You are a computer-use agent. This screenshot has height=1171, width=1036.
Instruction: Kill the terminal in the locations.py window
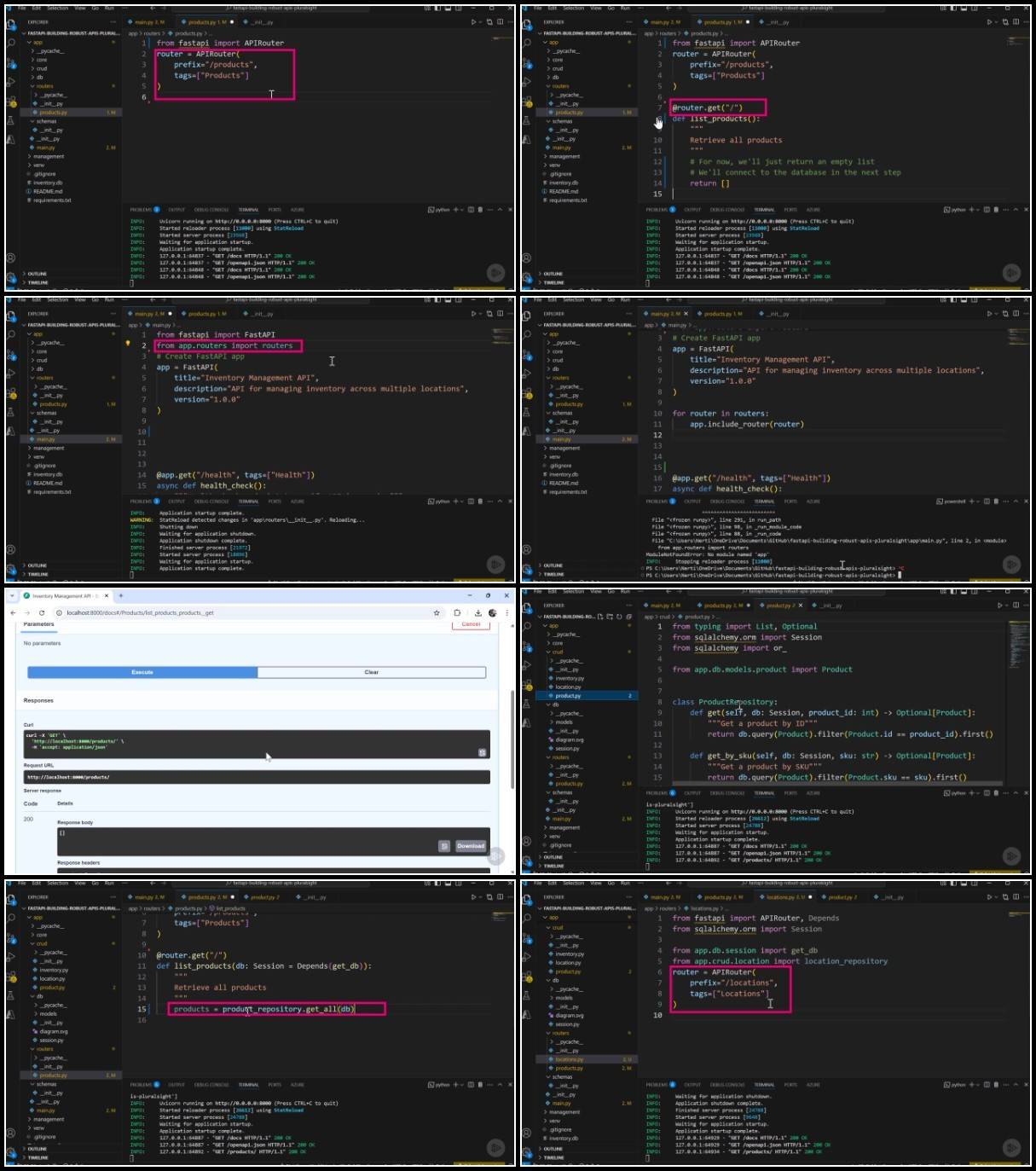[x=996, y=1085]
